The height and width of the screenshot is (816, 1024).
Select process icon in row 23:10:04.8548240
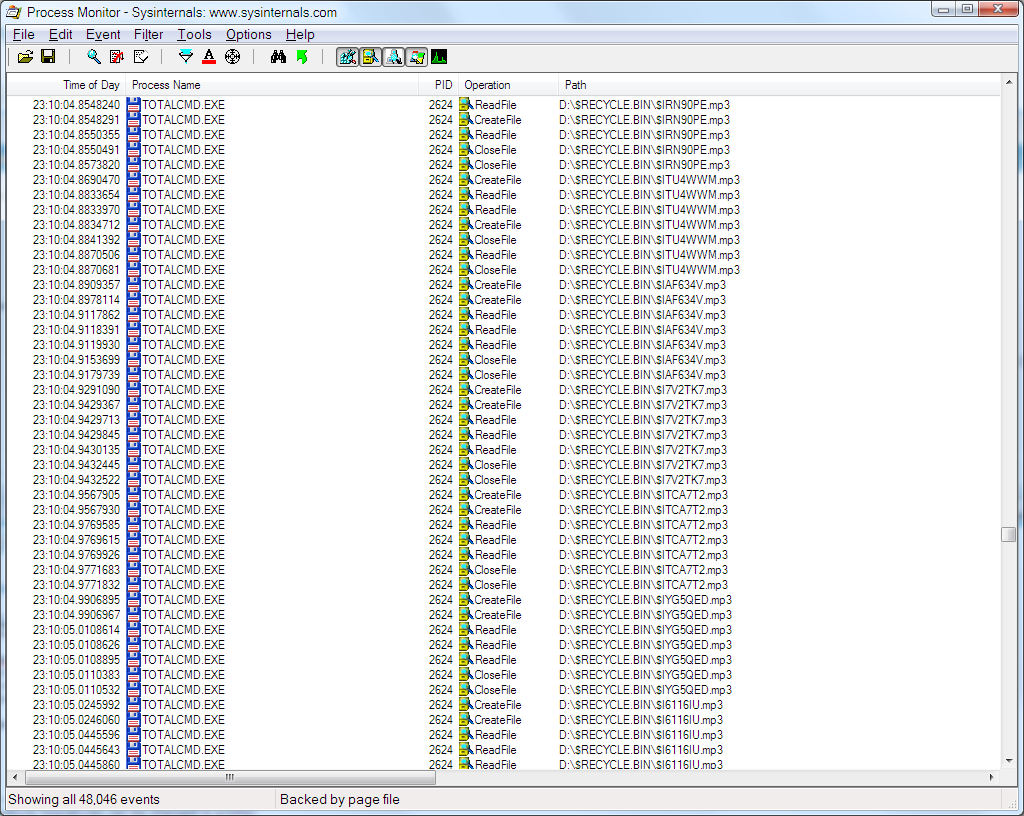[134, 104]
